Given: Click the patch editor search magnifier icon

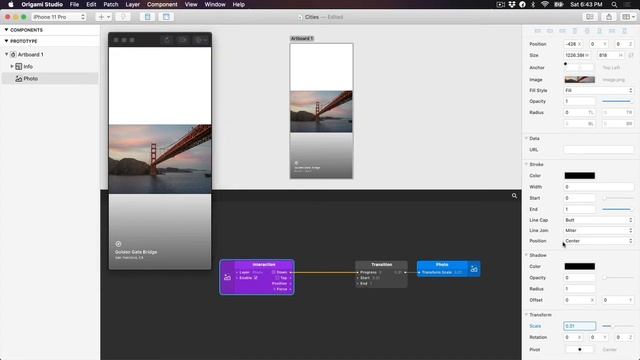Looking at the screenshot, I should pyautogui.click(x=514, y=196).
